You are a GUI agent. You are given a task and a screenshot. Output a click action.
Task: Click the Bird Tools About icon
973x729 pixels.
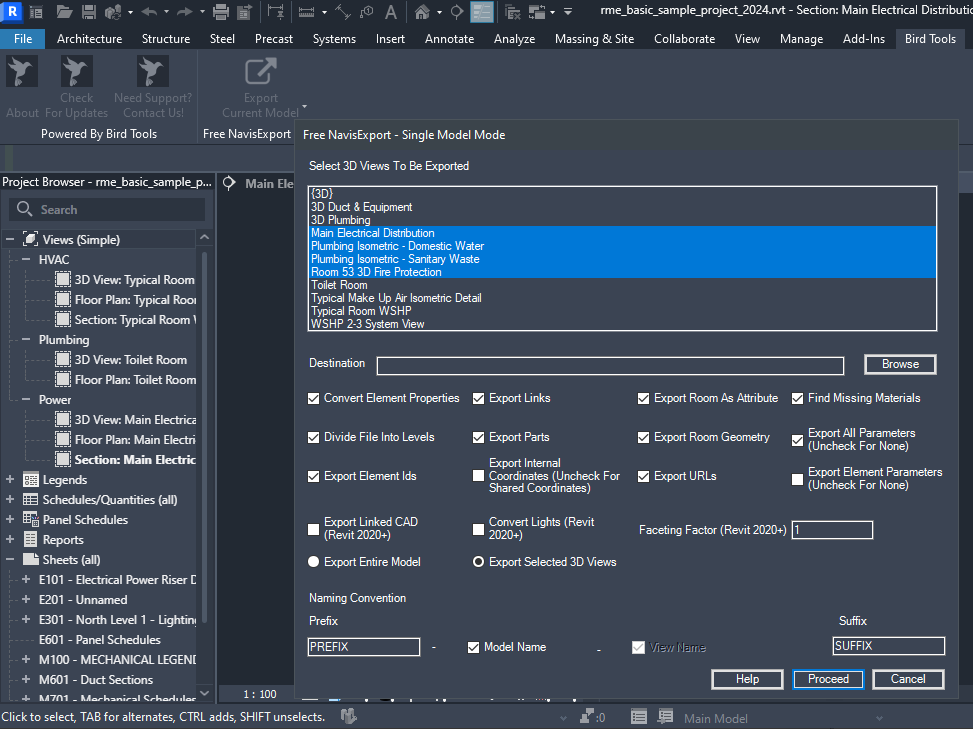22,73
